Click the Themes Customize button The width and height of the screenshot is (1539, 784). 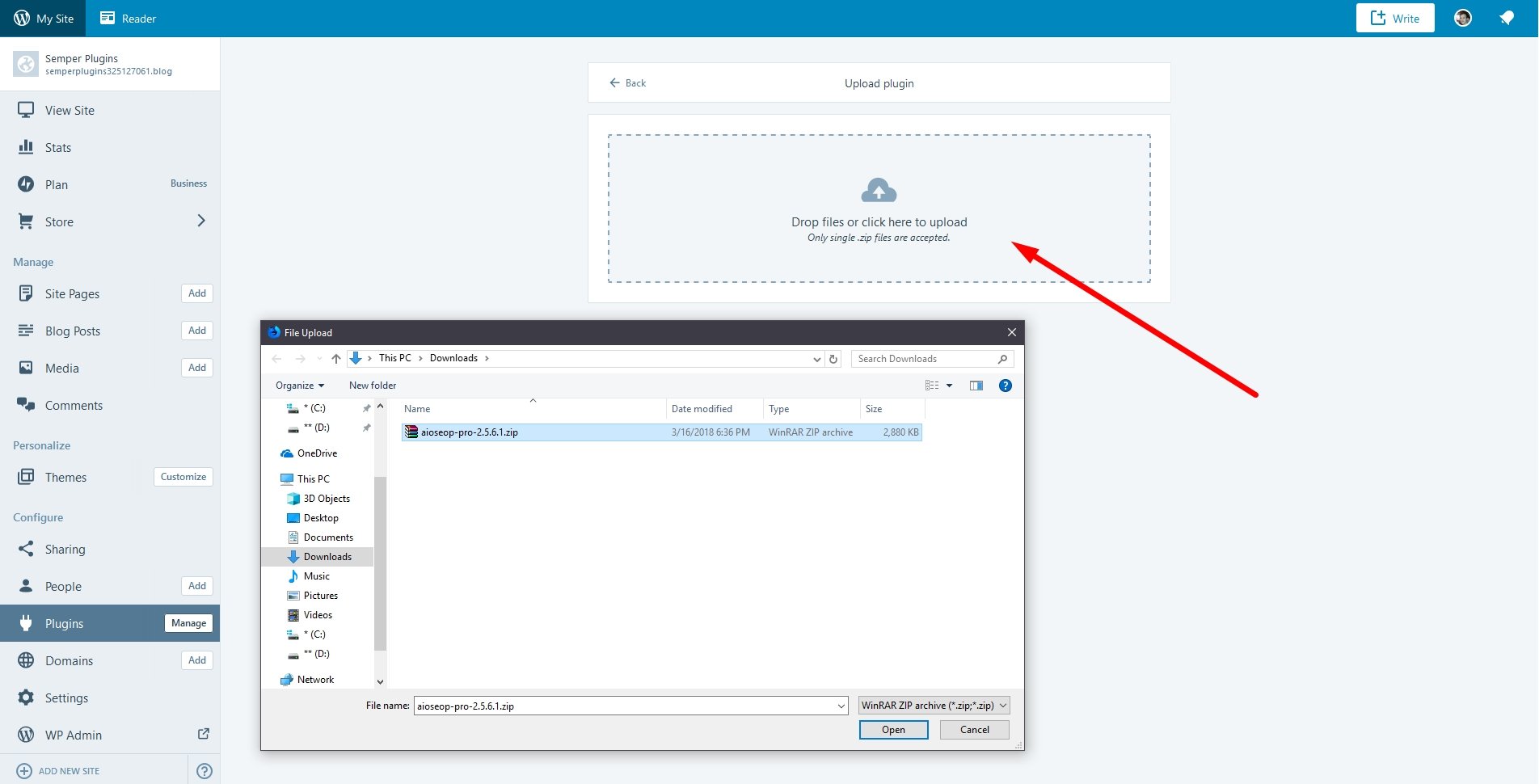pyautogui.click(x=183, y=477)
